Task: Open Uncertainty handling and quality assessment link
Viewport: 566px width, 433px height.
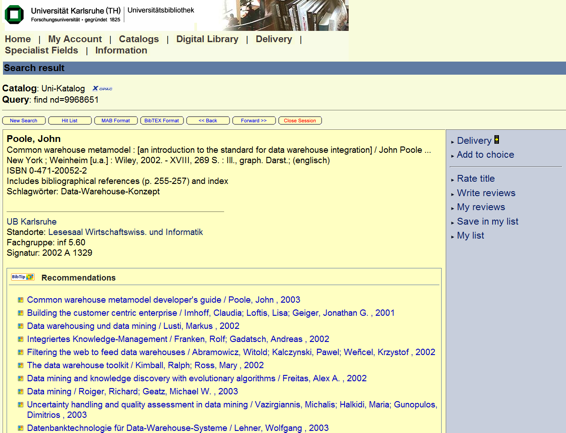Action: pyautogui.click(x=232, y=410)
